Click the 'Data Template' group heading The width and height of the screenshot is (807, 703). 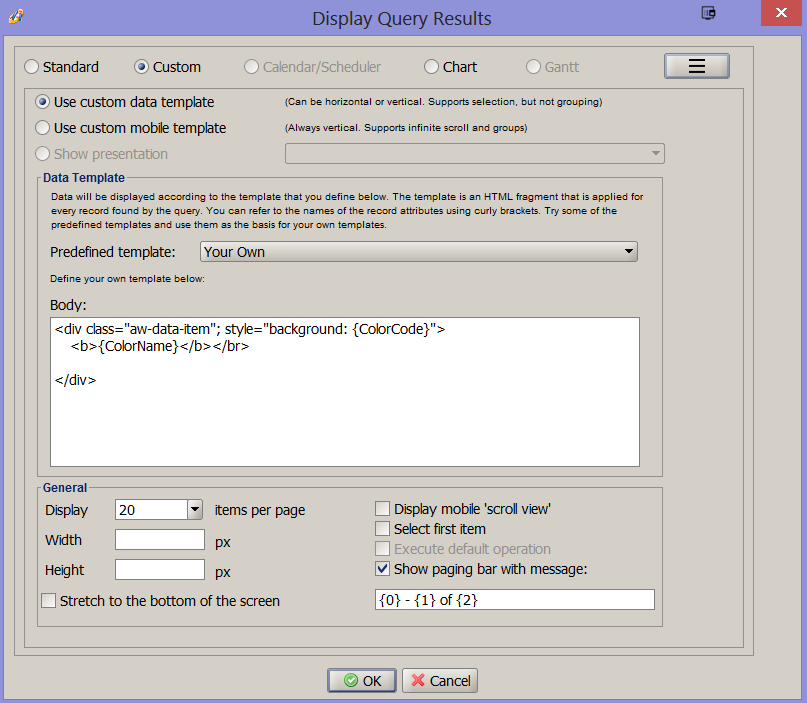tap(84, 178)
